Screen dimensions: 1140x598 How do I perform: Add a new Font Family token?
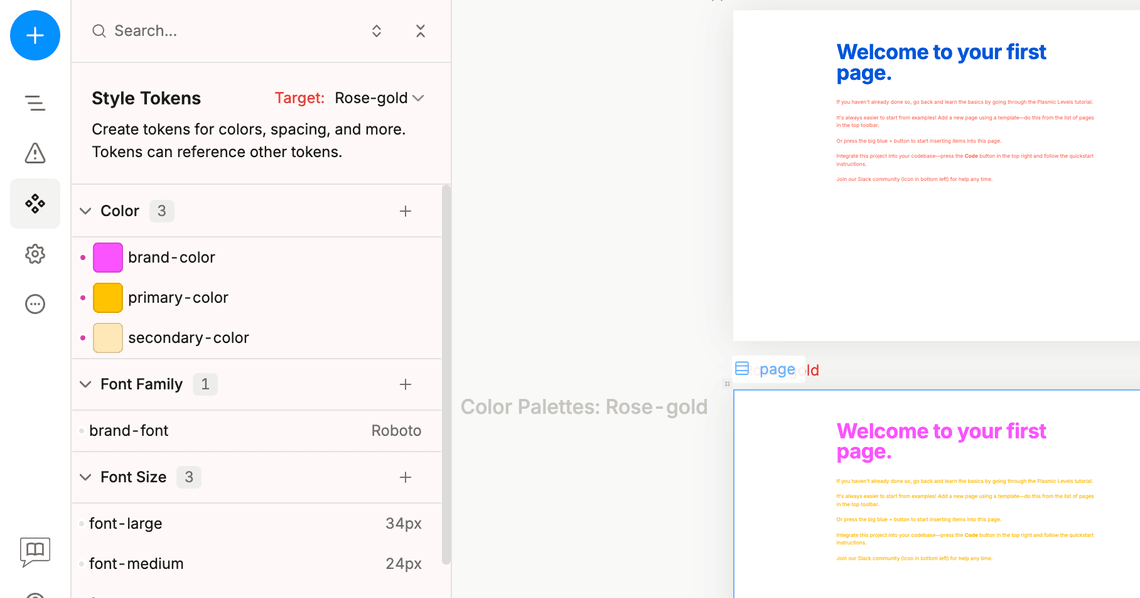tap(405, 384)
